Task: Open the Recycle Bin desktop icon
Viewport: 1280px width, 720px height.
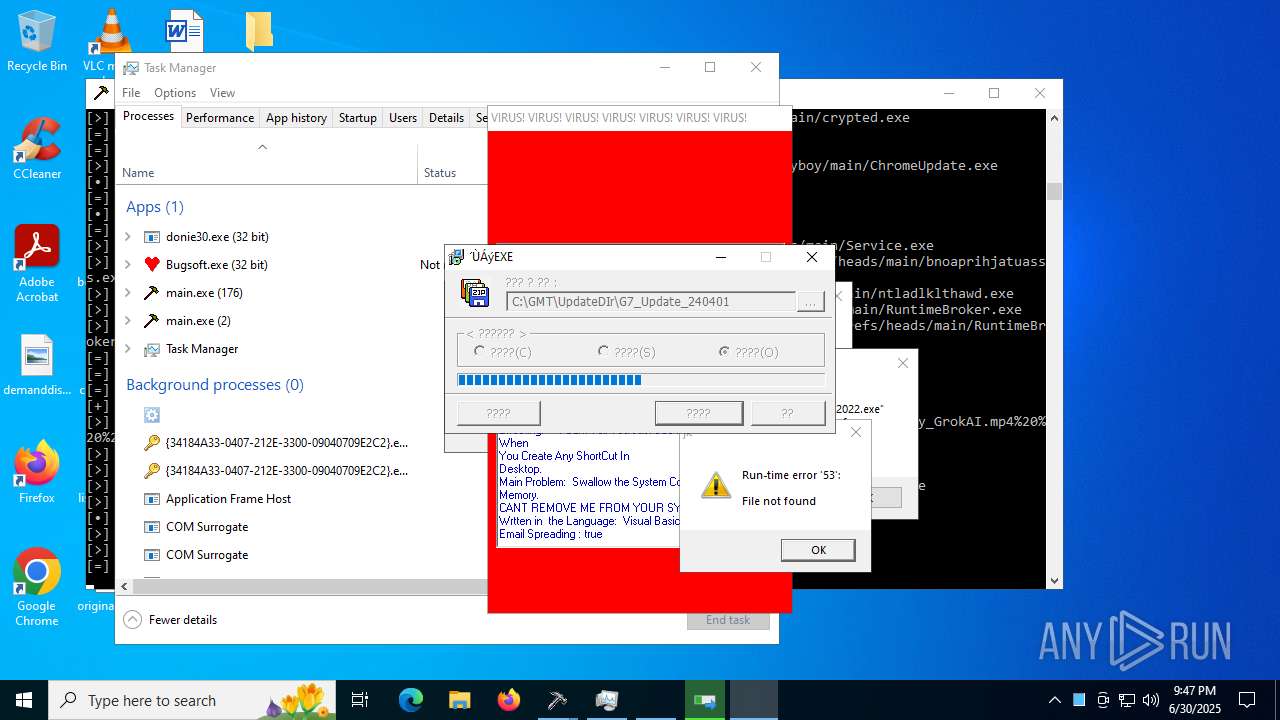Action: (x=37, y=42)
